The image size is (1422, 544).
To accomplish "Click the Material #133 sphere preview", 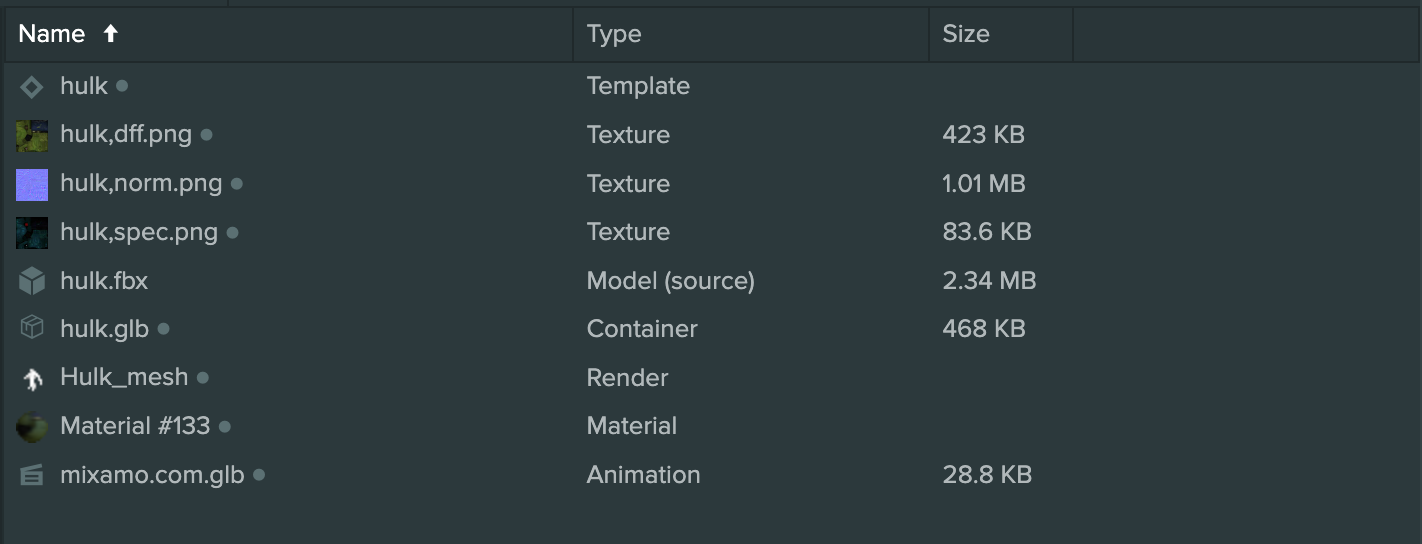I will click(32, 427).
